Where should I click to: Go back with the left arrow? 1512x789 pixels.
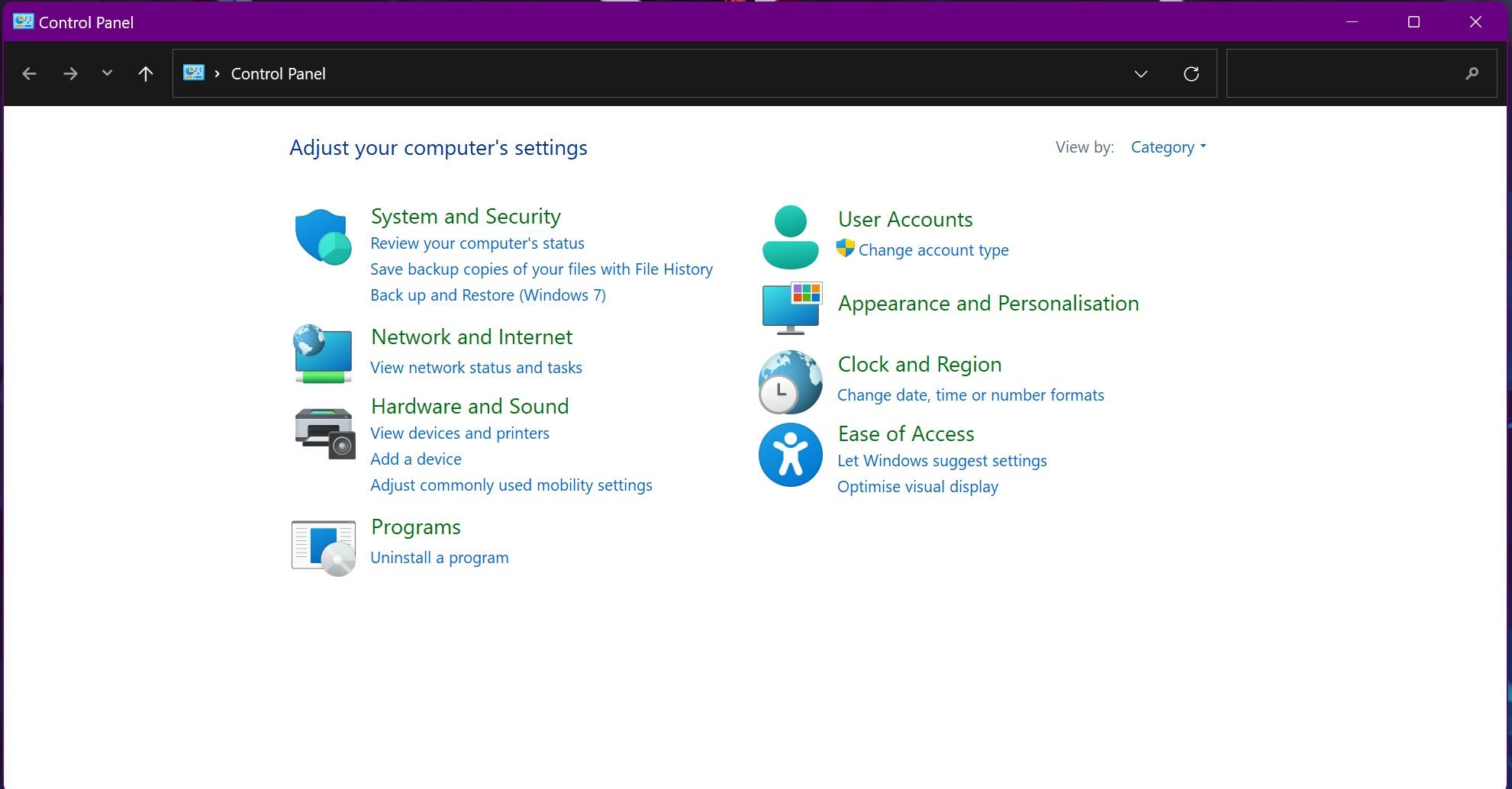[x=30, y=74]
